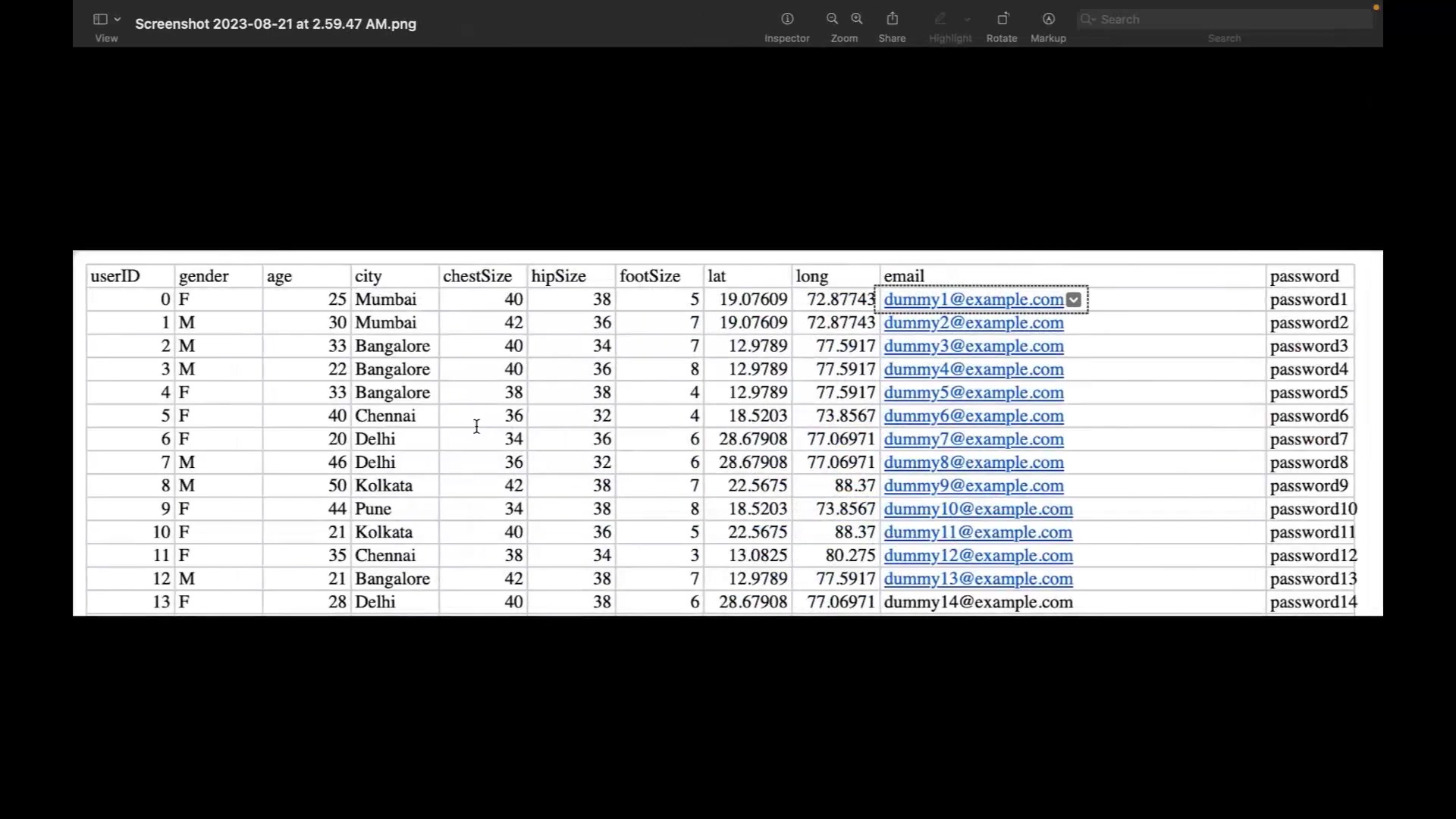The height and width of the screenshot is (819, 1456).
Task: Zoom in with the plus magnifier
Action: pyautogui.click(x=857, y=19)
